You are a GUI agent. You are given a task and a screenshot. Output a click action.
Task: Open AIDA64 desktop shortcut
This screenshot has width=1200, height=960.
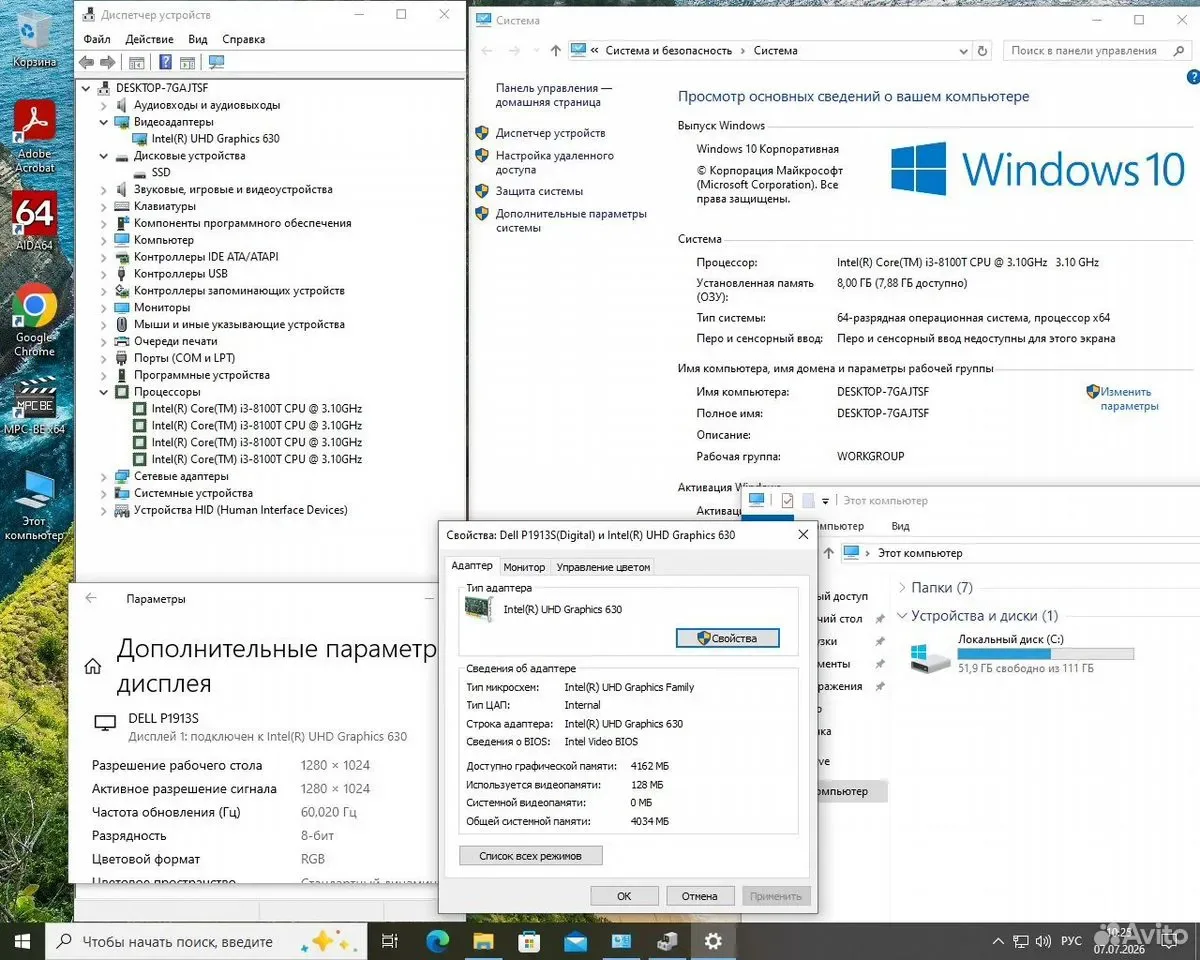[34, 222]
